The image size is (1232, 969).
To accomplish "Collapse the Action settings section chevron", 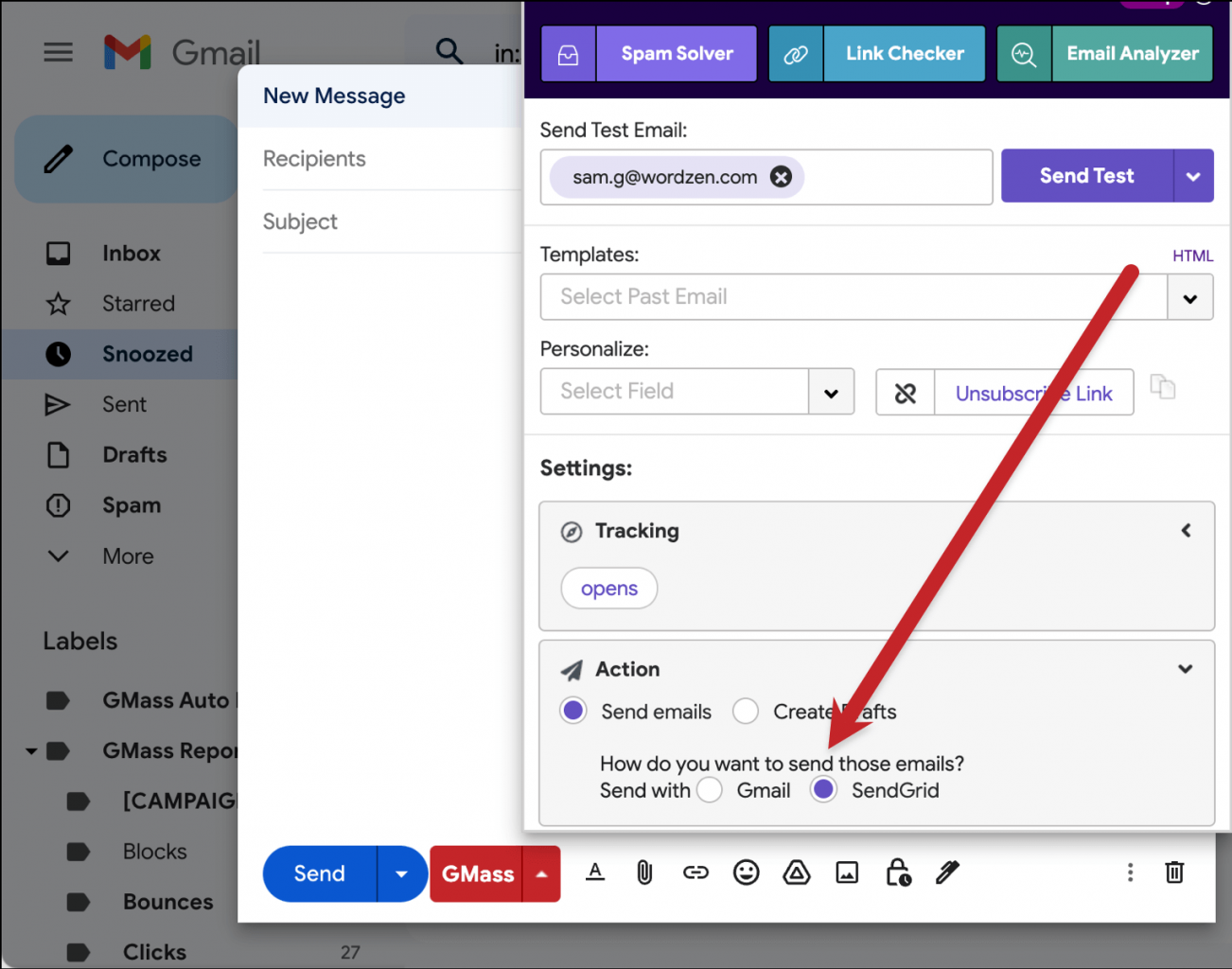I will [x=1186, y=669].
